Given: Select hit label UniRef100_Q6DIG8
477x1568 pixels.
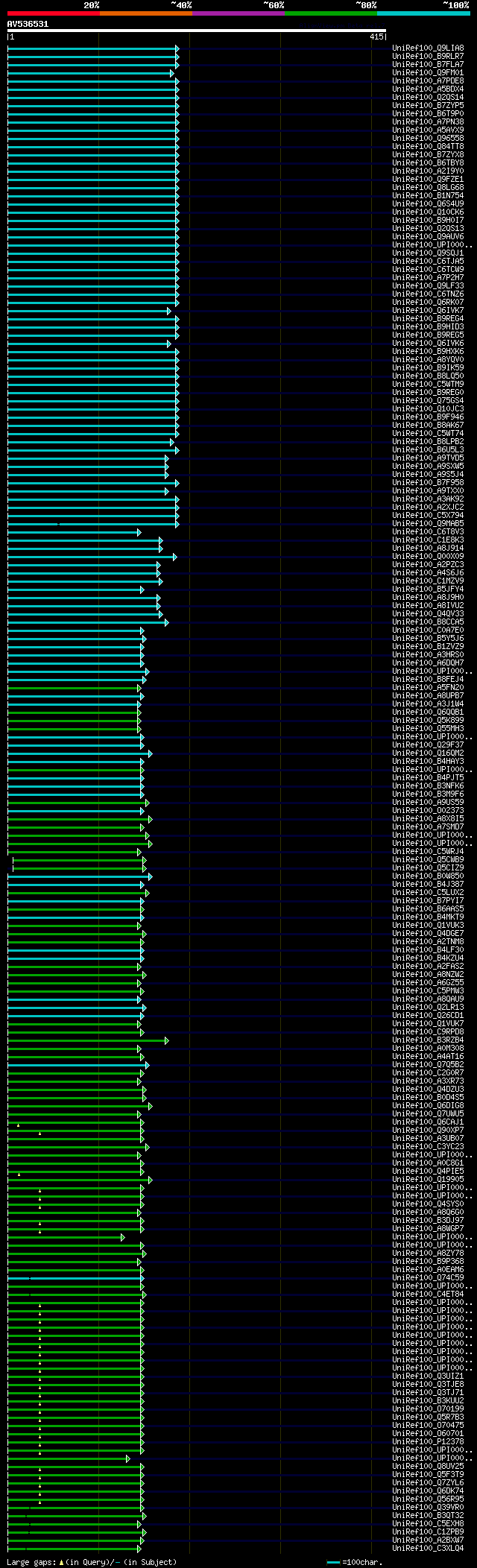Looking at the screenshot, I should click(x=428, y=1106).
